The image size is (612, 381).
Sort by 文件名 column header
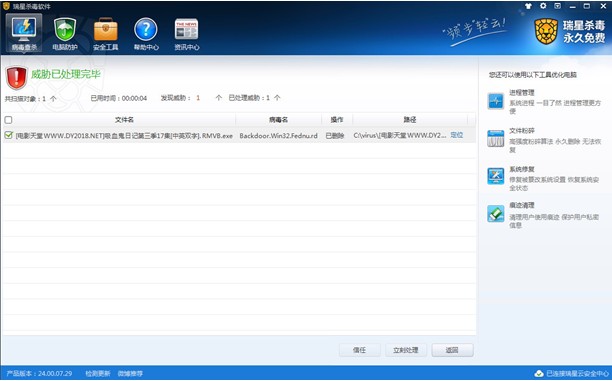[124, 120]
